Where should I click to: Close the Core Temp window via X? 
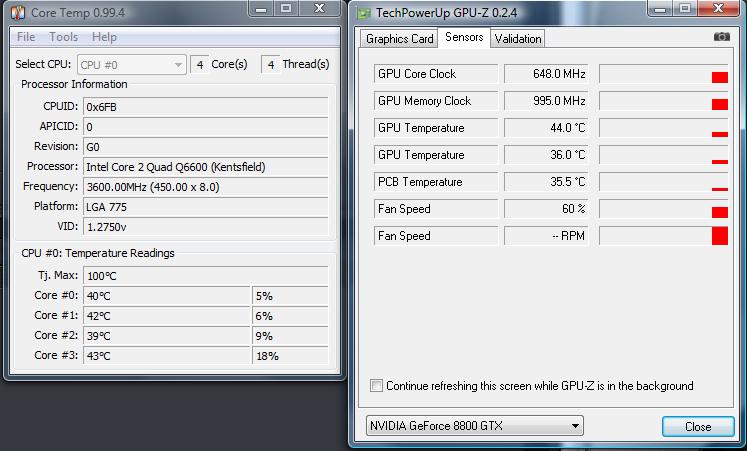click(x=320, y=8)
